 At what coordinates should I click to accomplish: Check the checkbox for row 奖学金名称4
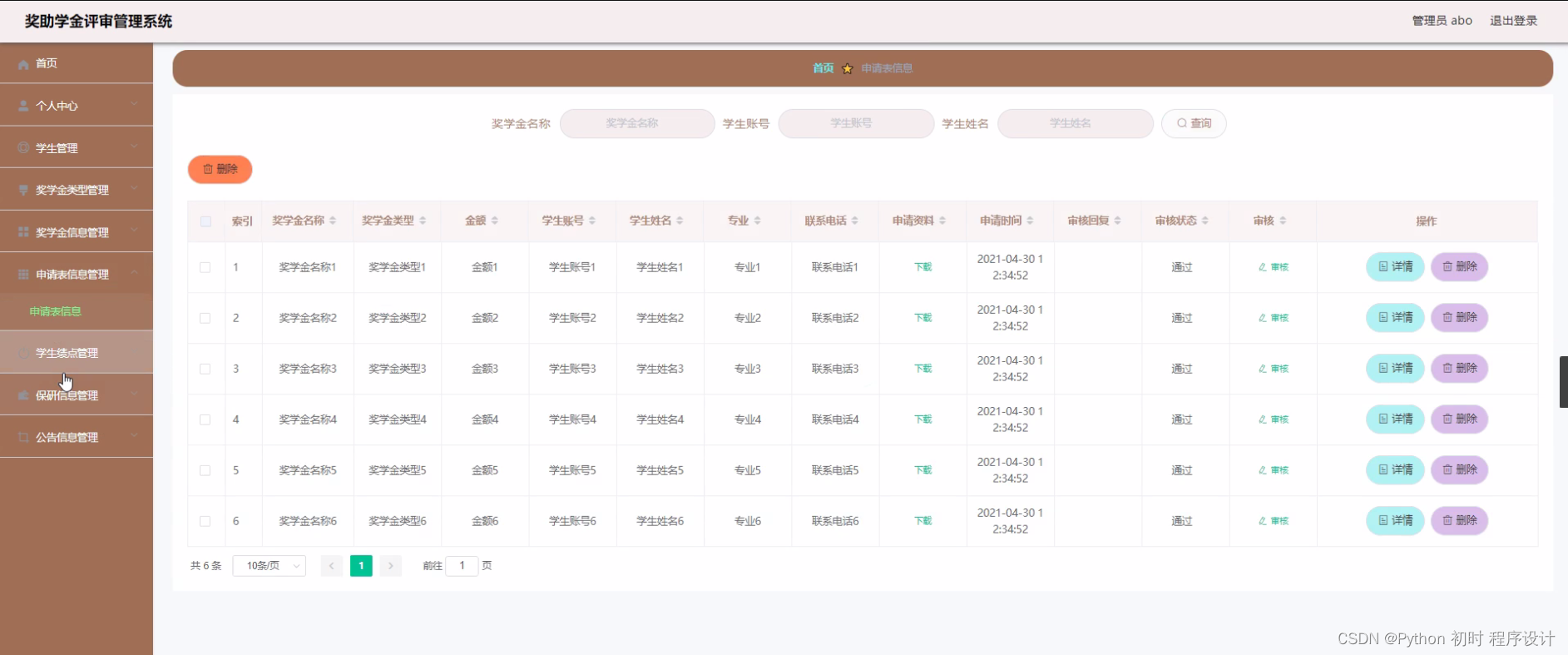[x=205, y=419]
